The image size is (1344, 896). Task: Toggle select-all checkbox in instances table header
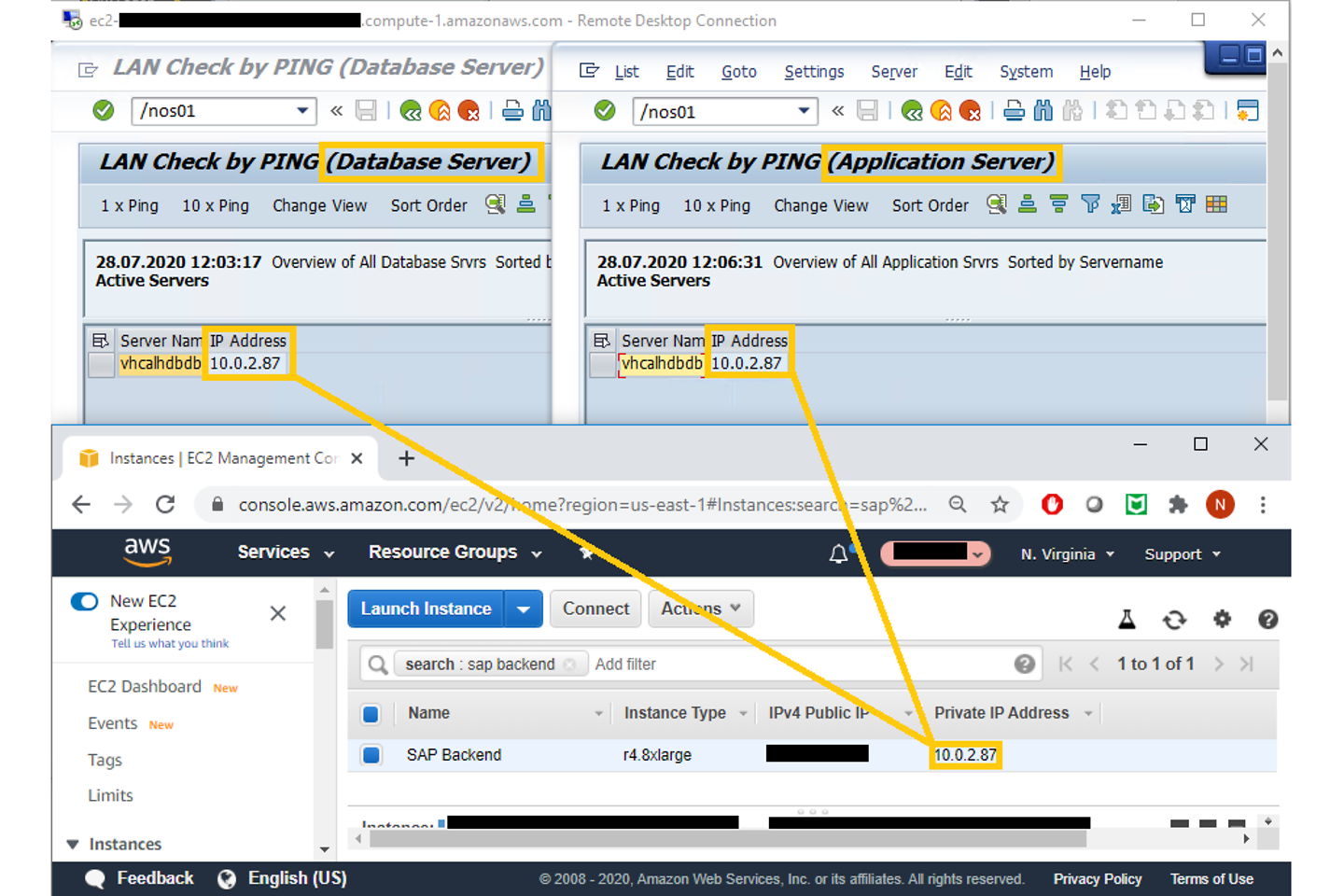tap(371, 714)
